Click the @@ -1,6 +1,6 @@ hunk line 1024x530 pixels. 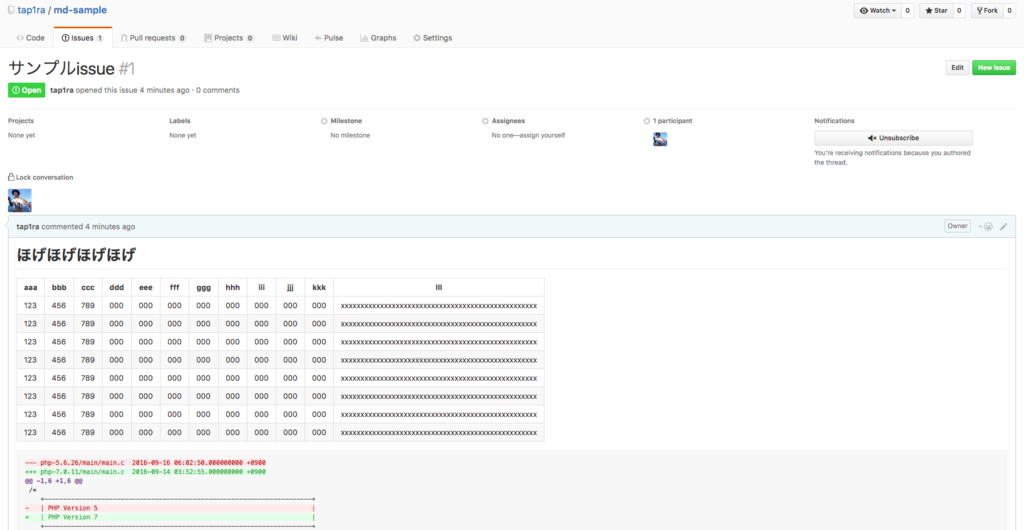[x=54, y=480]
